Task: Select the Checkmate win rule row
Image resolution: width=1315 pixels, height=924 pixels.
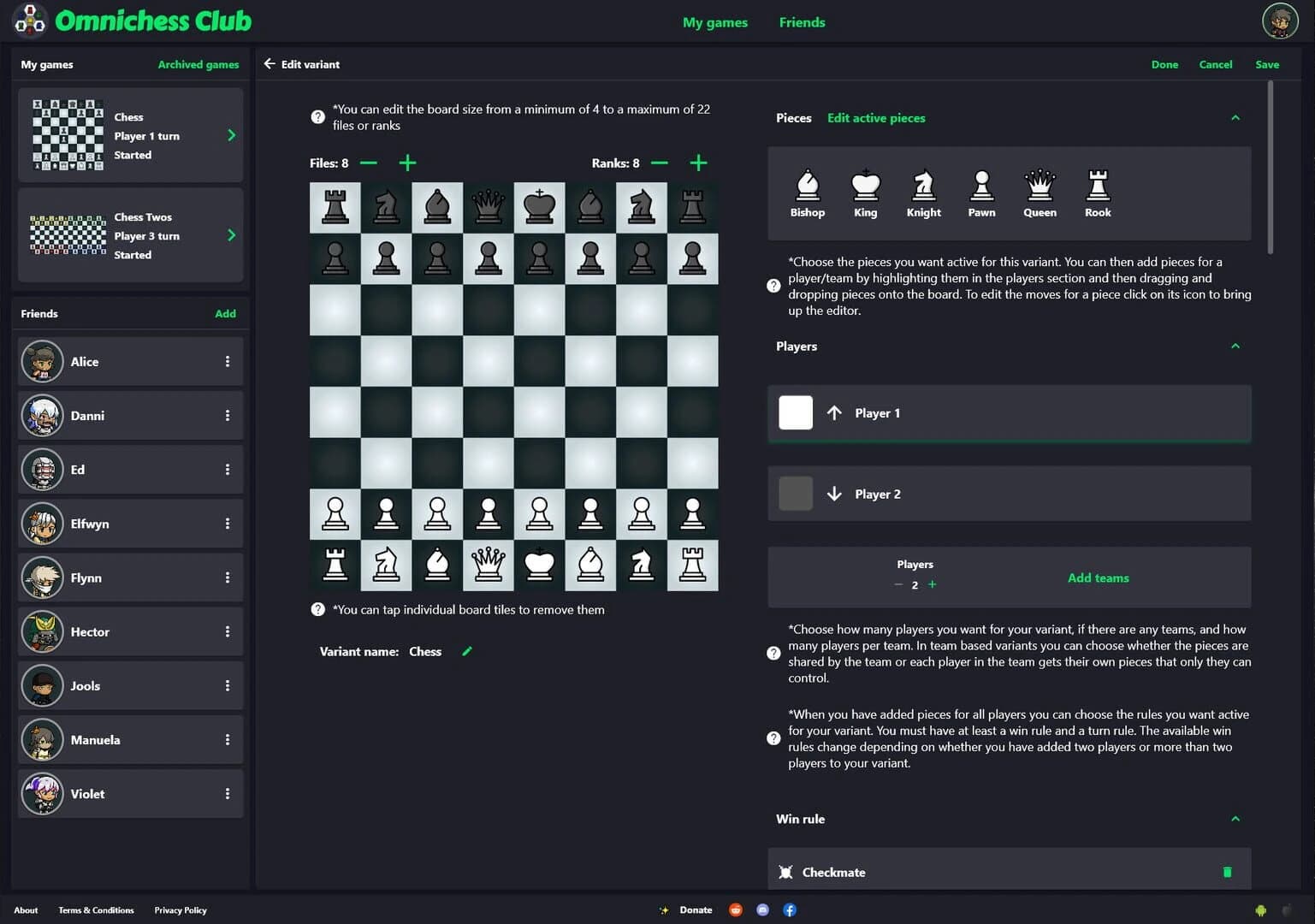Action: (x=1010, y=870)
